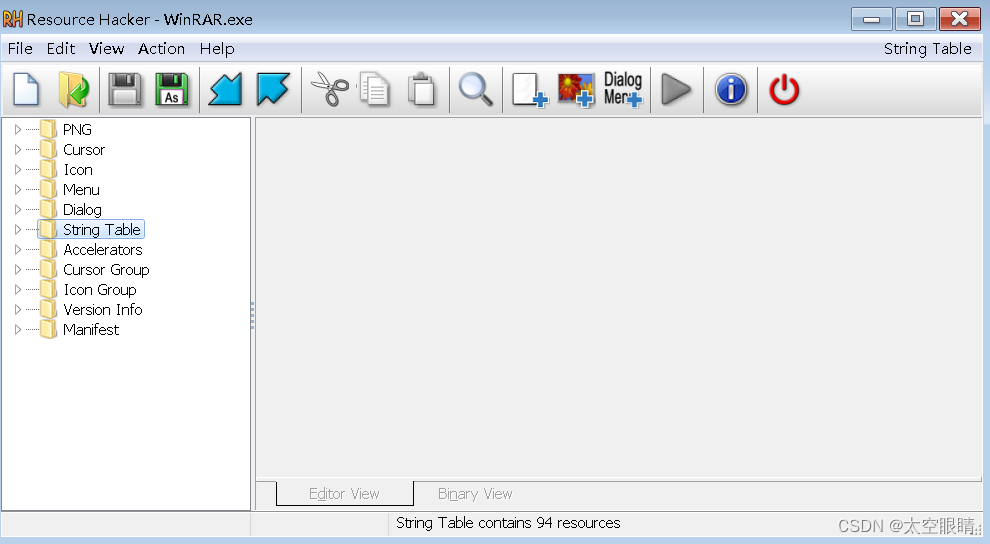Image resolution: width=990 pixels, height=544 pixels.
Task: Select the Menu folder in the tree
Action: 69,189
